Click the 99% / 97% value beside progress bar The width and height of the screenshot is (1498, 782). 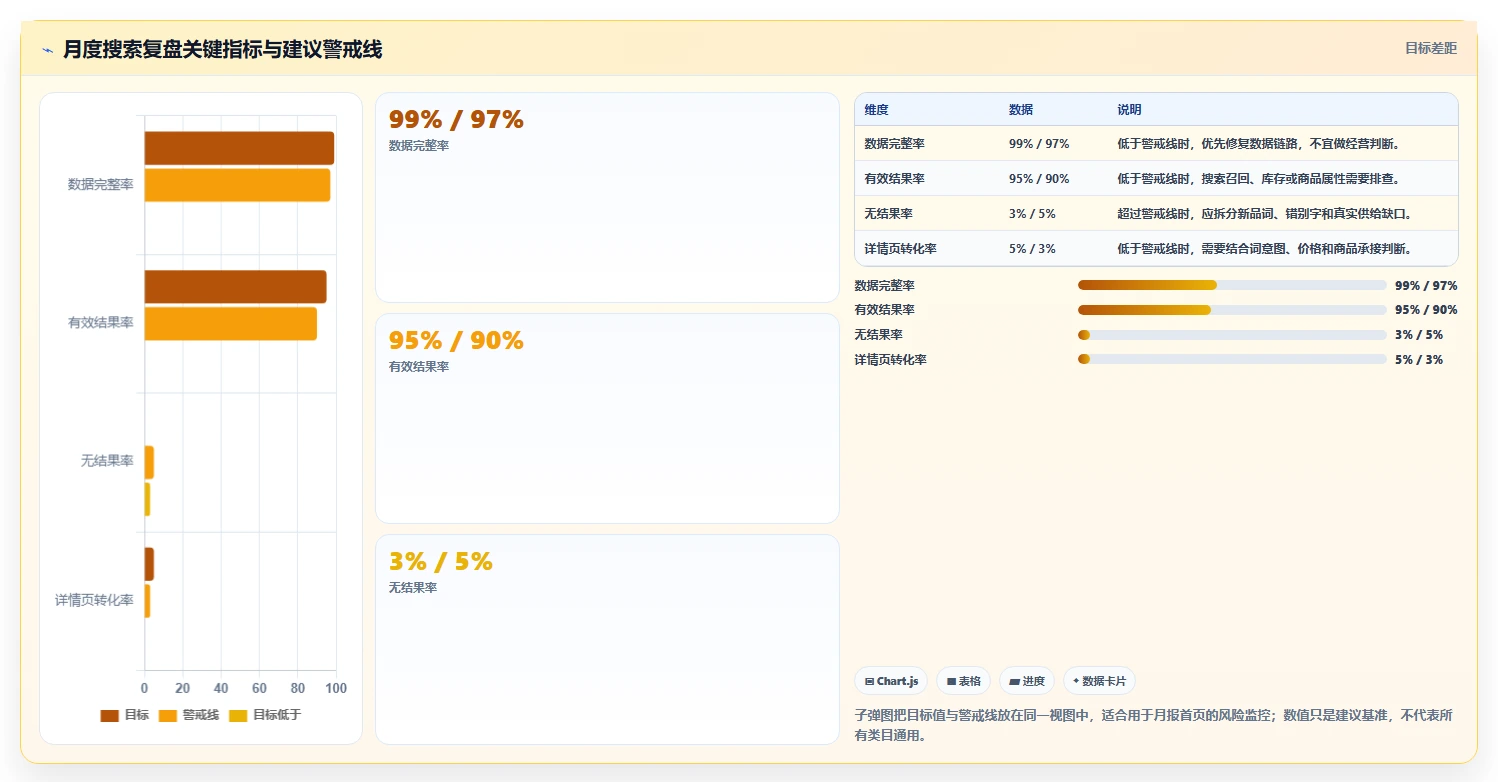(x=1426, y=286)
